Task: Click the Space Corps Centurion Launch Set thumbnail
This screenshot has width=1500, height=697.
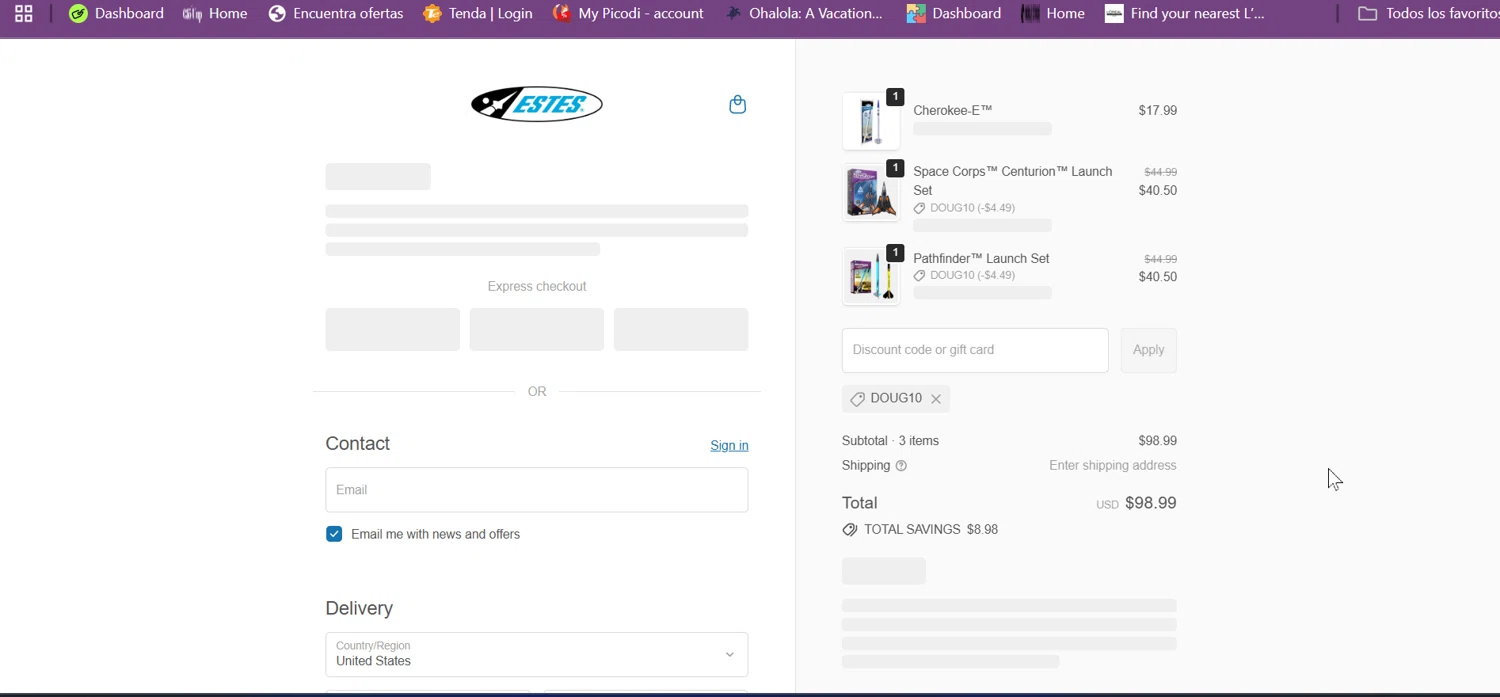Action: pos(871,192)
